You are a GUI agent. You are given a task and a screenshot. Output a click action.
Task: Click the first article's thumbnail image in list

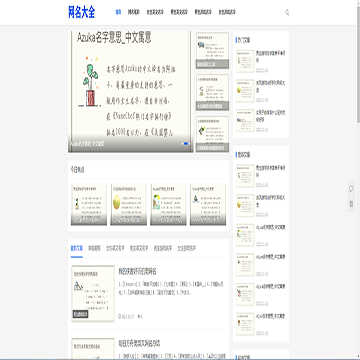click(x=93, y=293)
